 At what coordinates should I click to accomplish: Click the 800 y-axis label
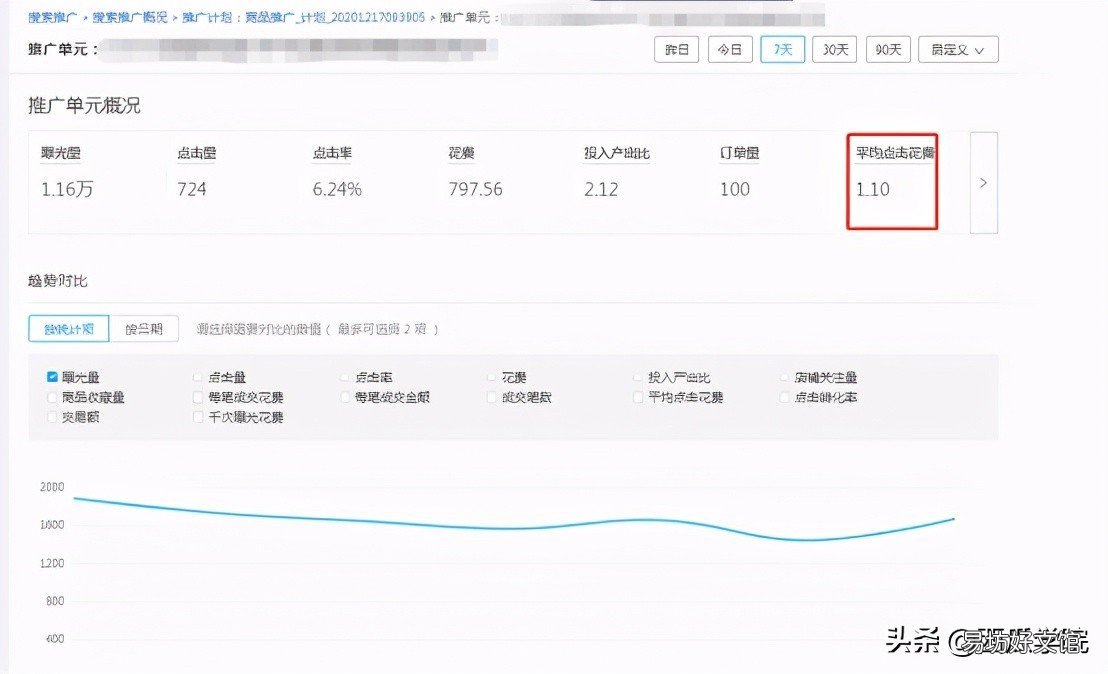[54, 601]
